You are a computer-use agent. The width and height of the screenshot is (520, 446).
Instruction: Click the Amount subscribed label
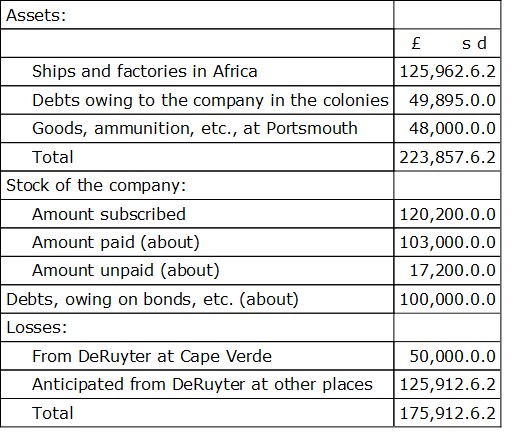109,214
